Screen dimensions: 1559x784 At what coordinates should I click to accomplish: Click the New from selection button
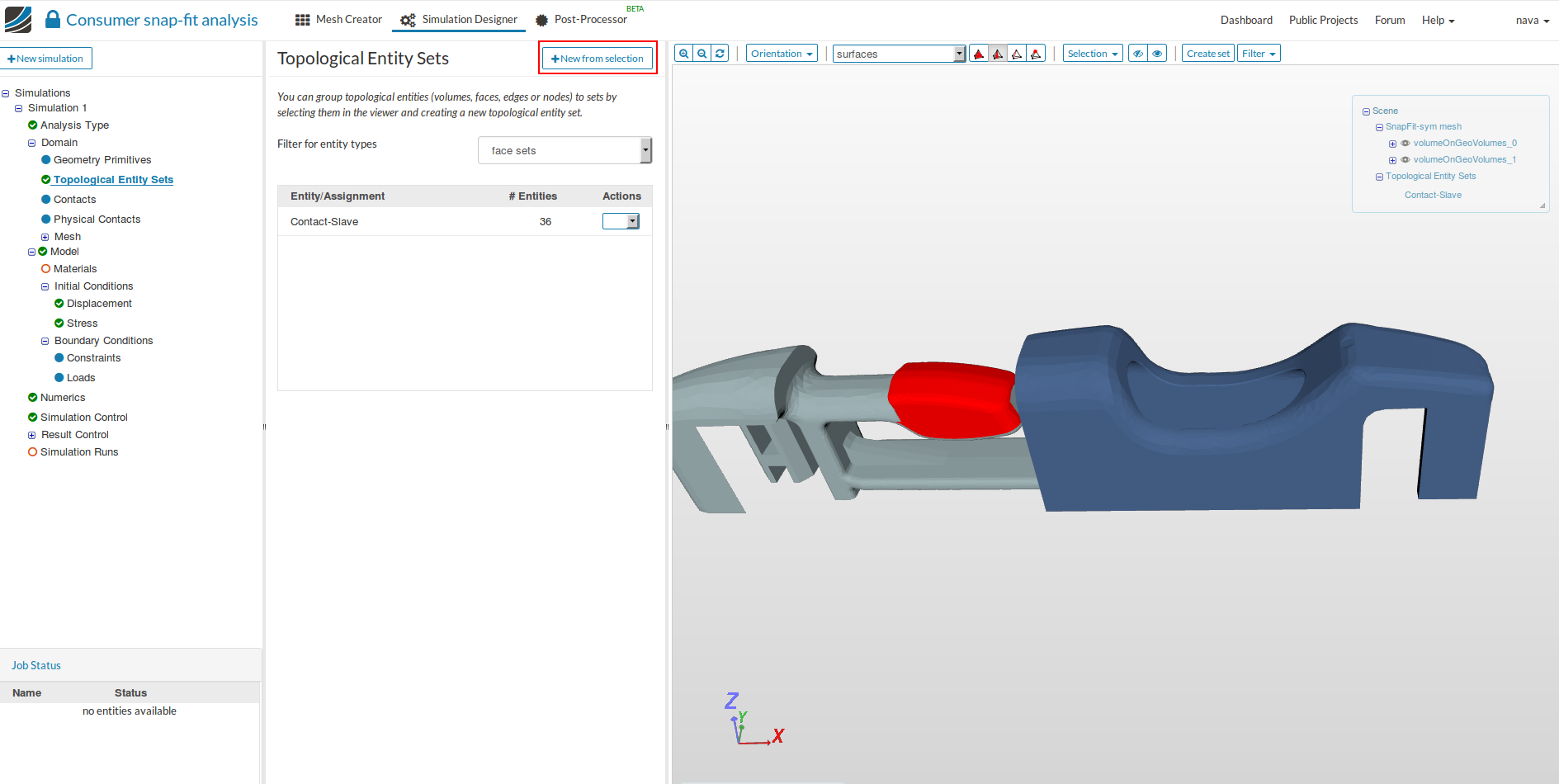point(598,59)
